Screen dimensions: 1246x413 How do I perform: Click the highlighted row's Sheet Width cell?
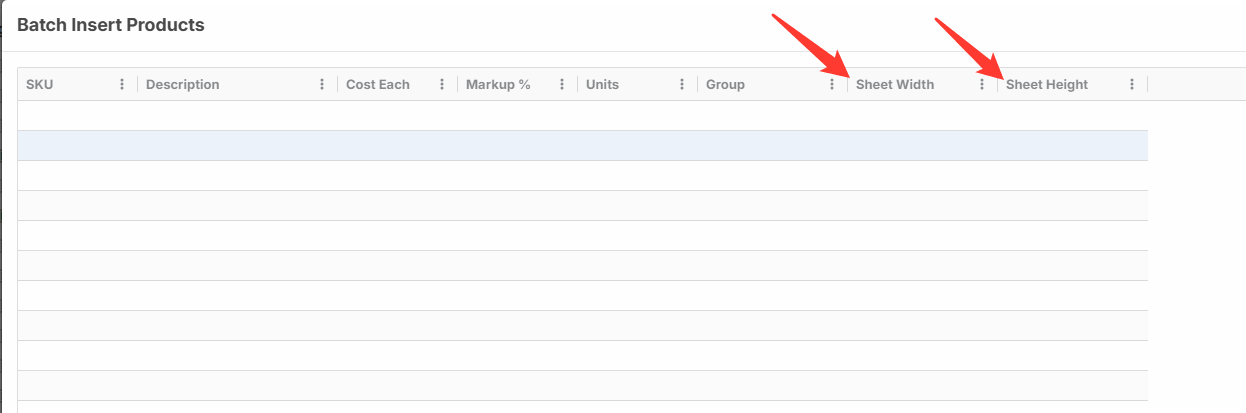(922, 146)
